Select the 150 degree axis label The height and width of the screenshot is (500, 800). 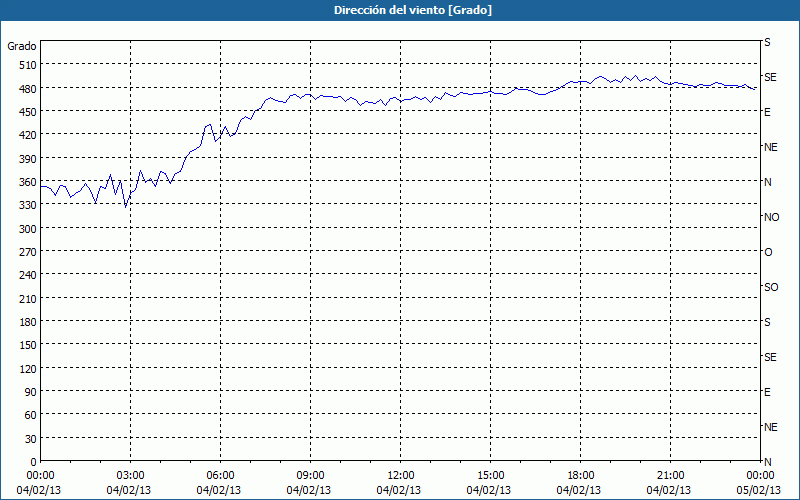pyautogui.click(x=28, y=345)
